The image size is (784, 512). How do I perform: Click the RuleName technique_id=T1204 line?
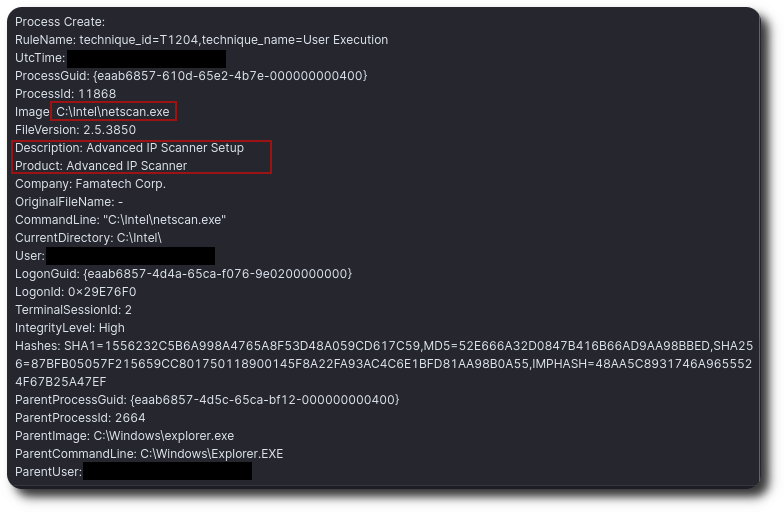pyautogui.click(x=201, y=40)
